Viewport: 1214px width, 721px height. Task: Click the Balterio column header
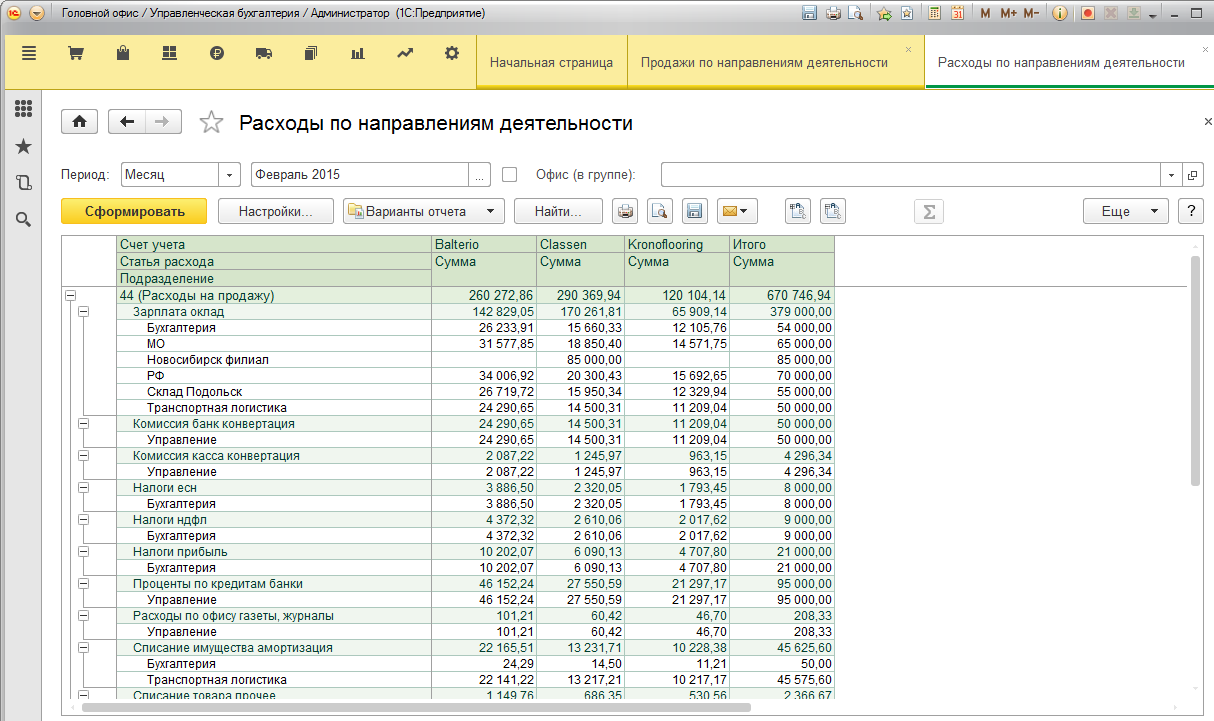point(484,244)
